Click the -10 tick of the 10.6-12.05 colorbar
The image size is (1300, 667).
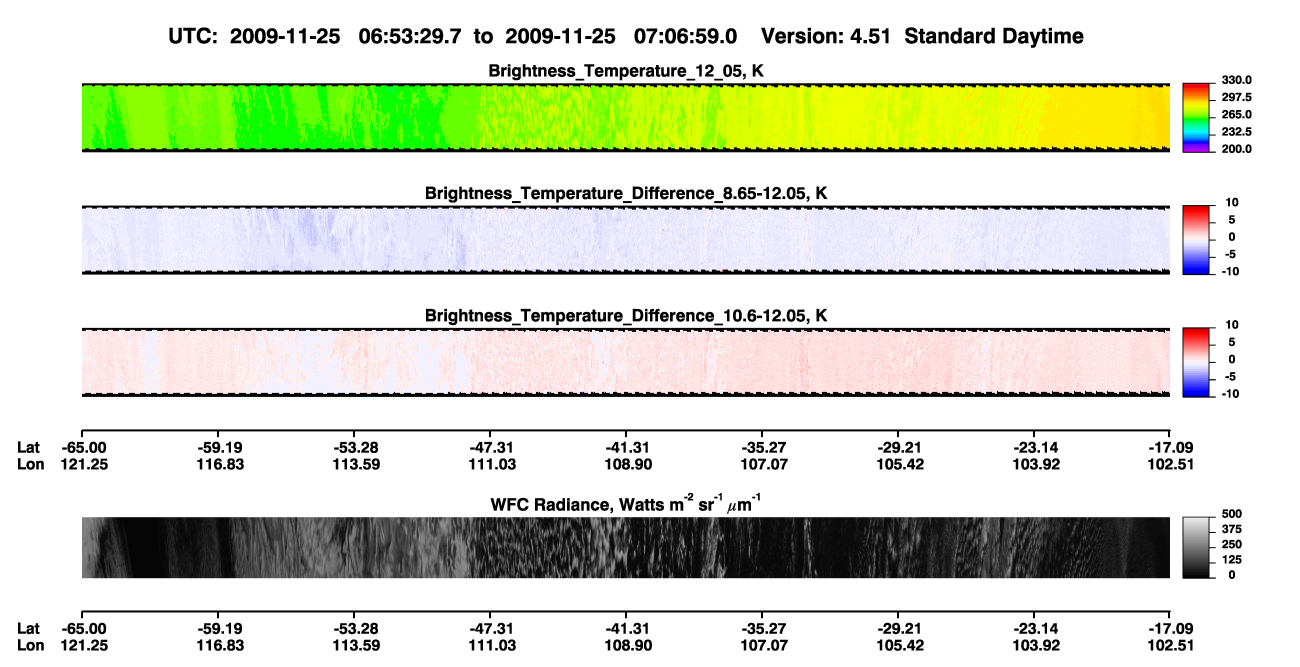(1229, 393)
